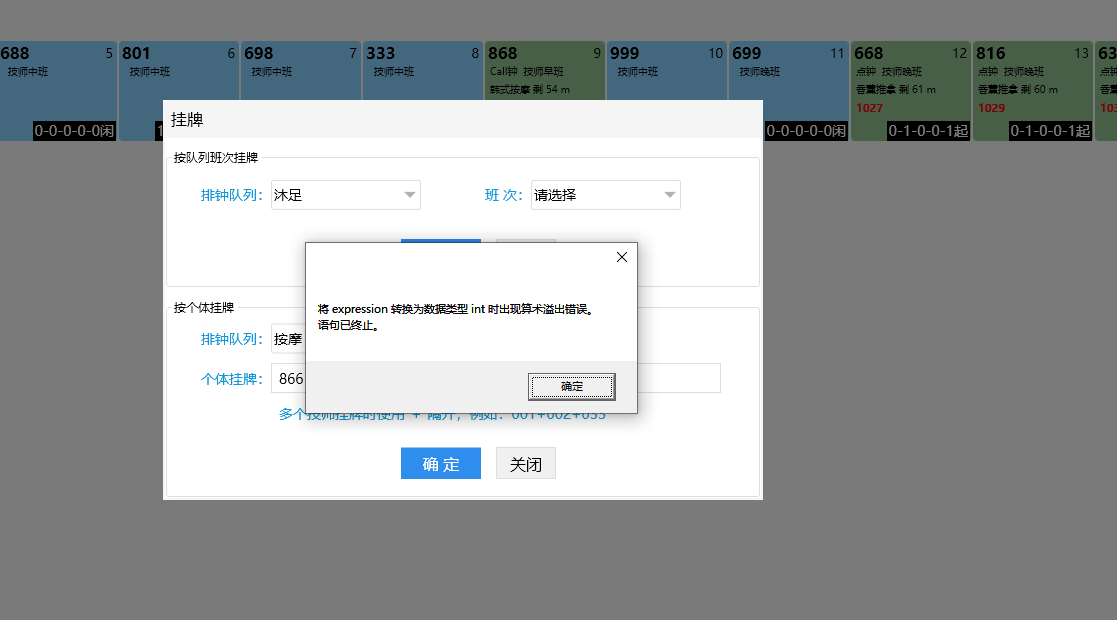Viewport: 1117px width, 620px height.
Task: Open the 排钟队列 dropdown showing 按摩
Action: [x=288, y=339]
